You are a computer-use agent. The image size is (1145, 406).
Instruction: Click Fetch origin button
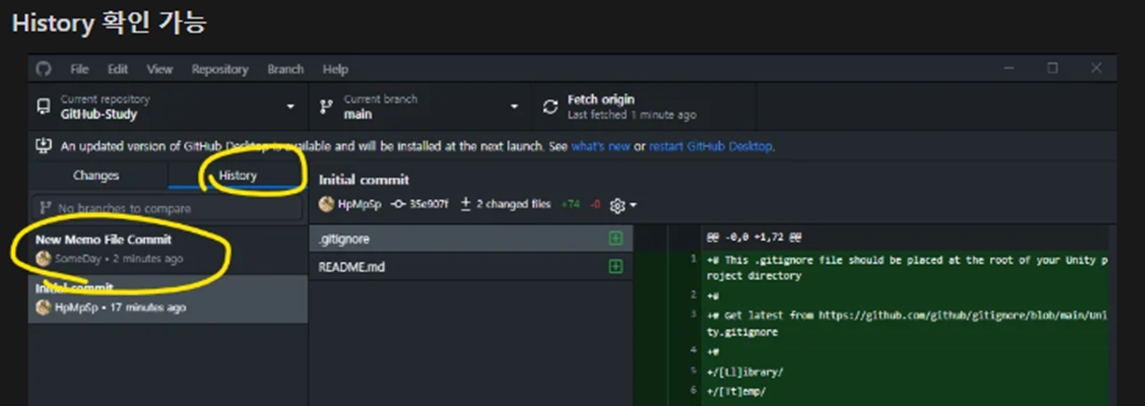pos(644,107)
